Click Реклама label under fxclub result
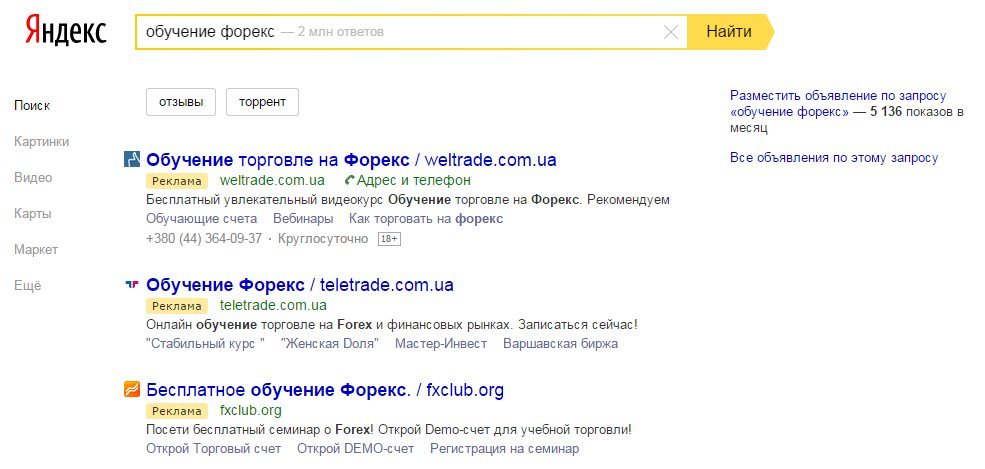 click(177, 411)
